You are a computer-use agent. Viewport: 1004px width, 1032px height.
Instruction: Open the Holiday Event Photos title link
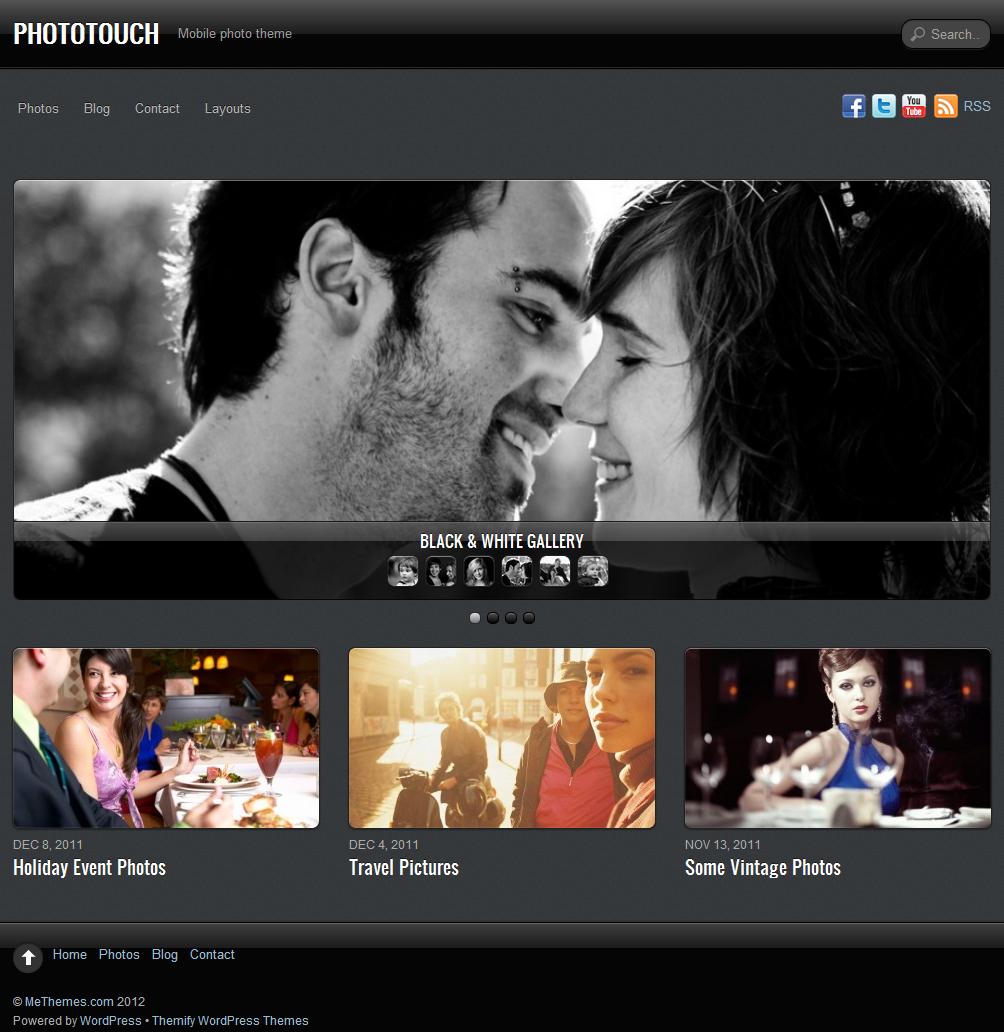[x=90, y=867]
